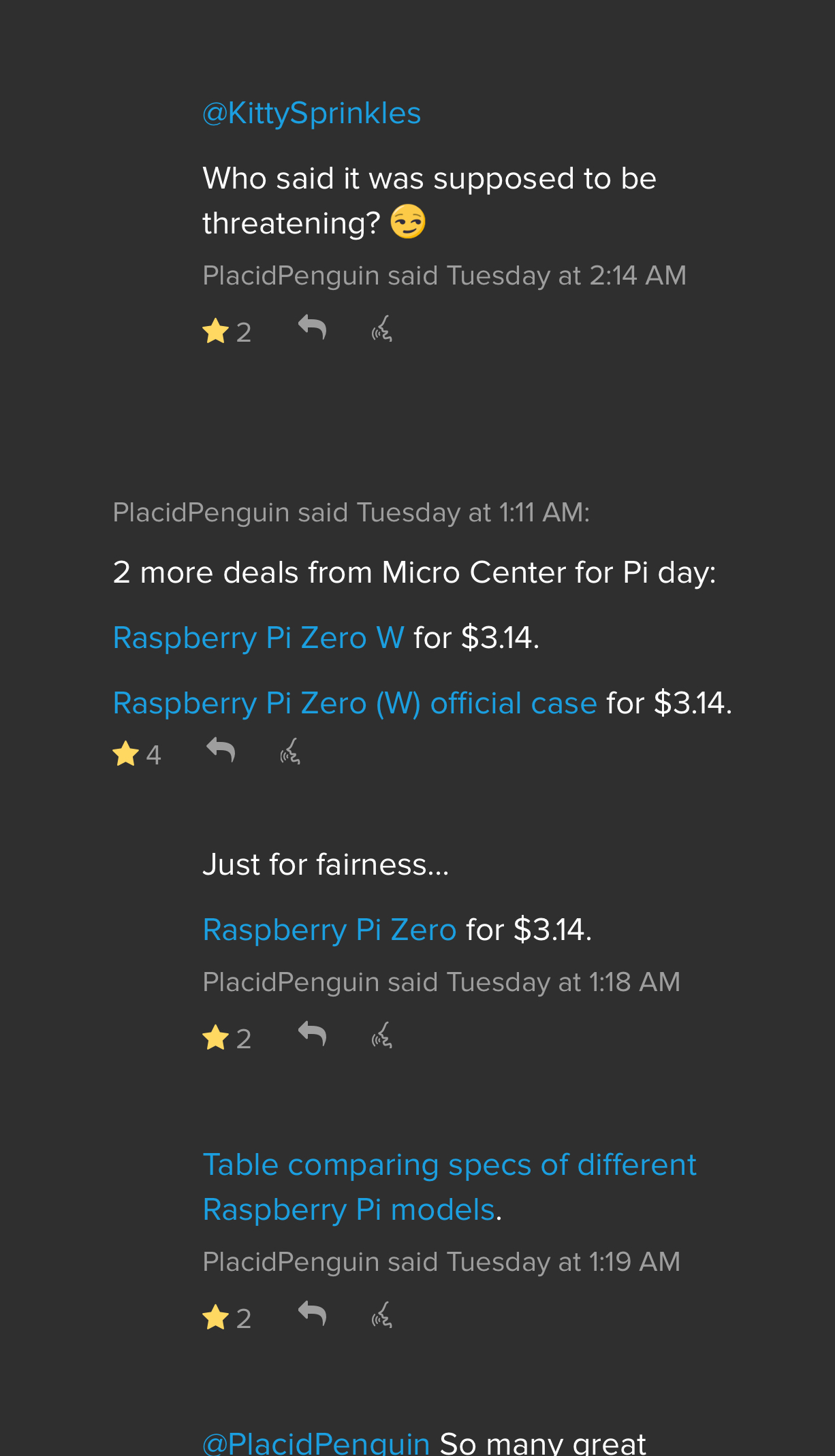The width and height of the screenshot is (835, 1456).
Task: Open the @KittySprinkles mention
Action: click(x=311, y=113)
